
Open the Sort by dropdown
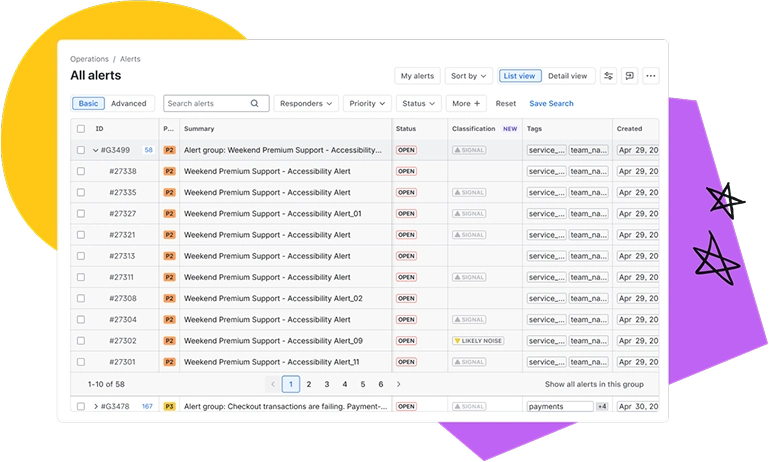pyautogui.click(x=469, y=76)
